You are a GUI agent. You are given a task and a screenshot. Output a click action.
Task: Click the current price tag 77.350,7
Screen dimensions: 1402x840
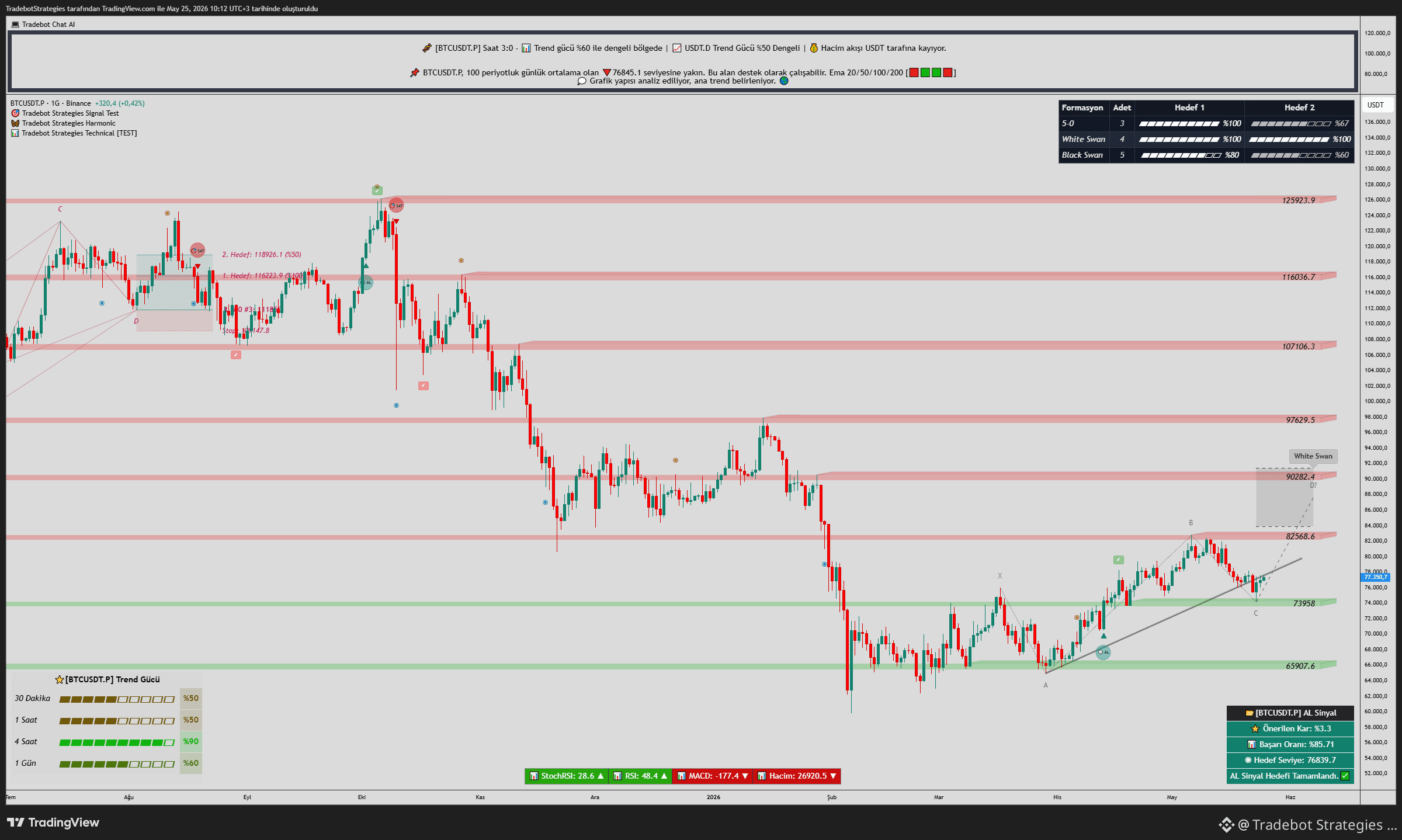(x=1375, y=577)
